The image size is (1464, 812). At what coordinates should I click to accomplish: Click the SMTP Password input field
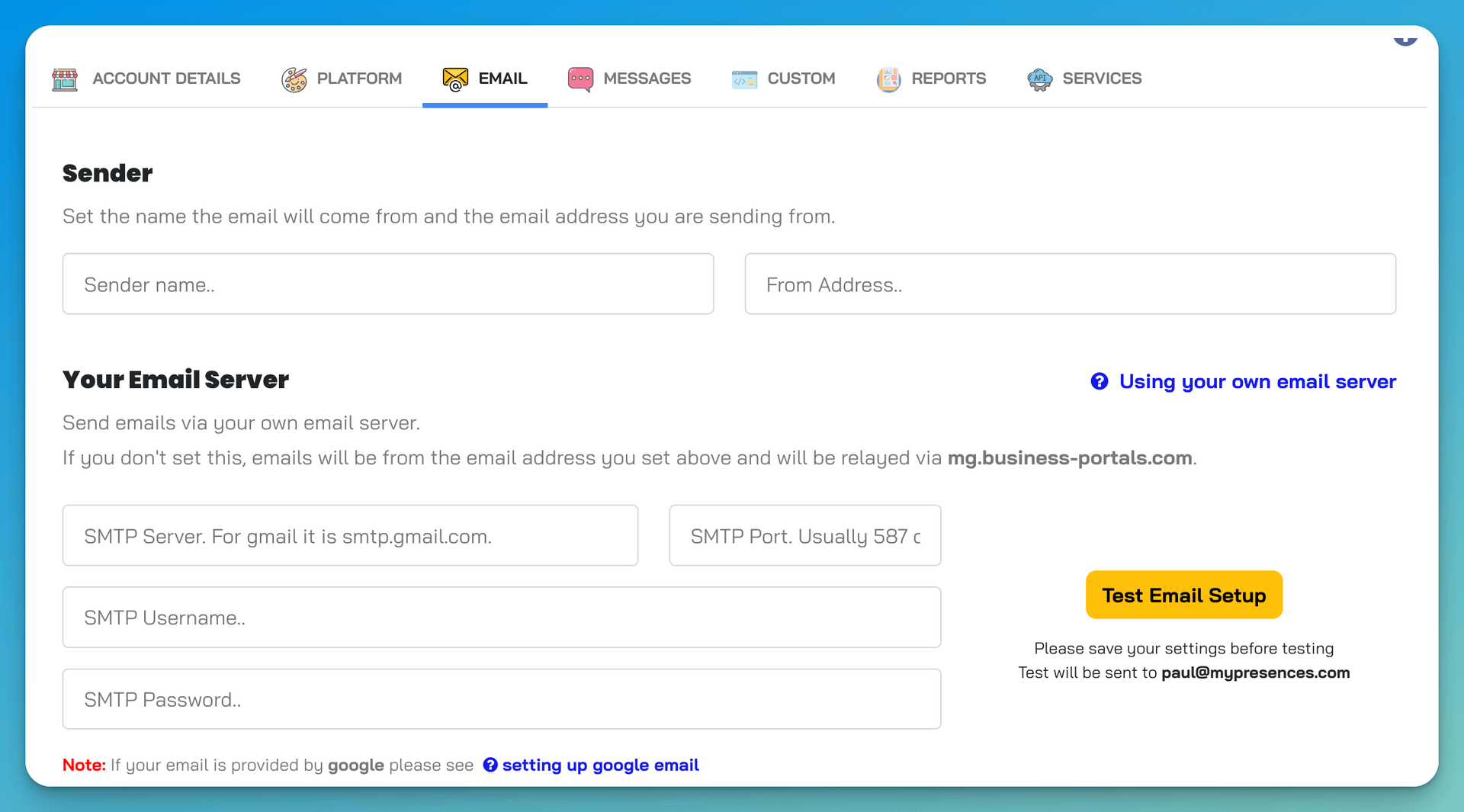(x=501, y=698)
